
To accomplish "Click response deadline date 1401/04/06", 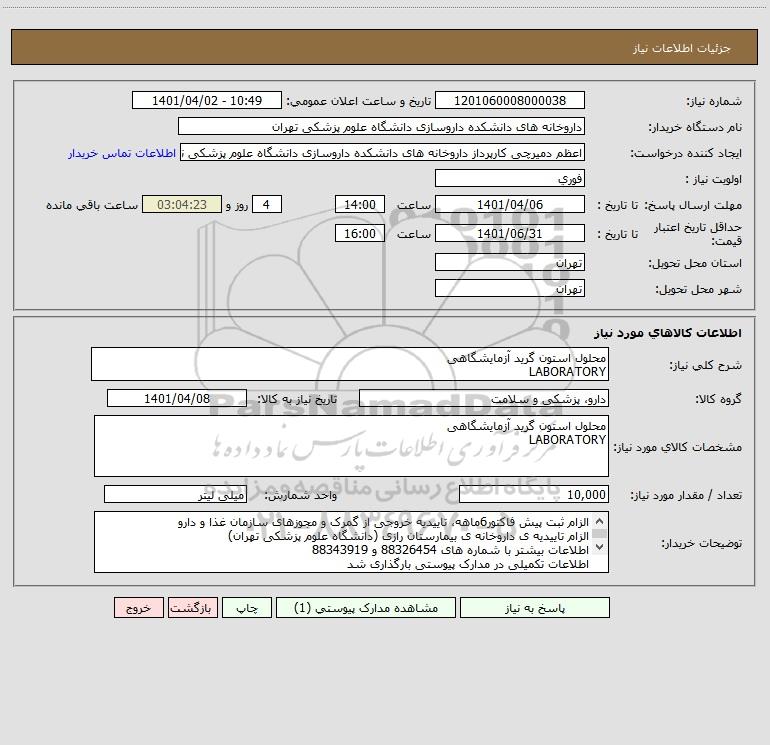I will coord(510,204).
